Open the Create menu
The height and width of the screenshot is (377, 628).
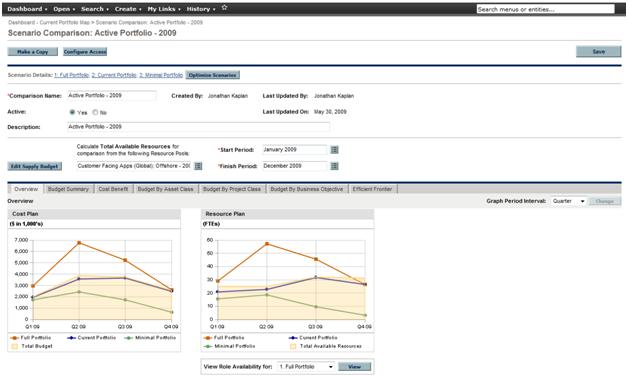click(x=128, y=9)
